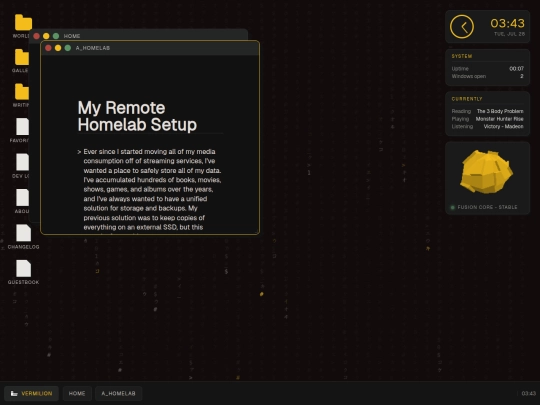Image resolution: width=540 pixels, height=405 pixels.
Task: Click the HOME window title bar text
Action: click(x=72, y=36)
